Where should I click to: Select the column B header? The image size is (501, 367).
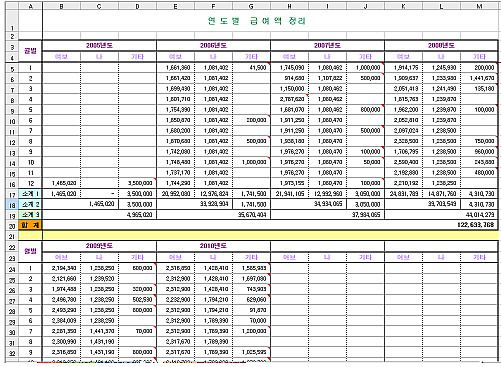click(x=61, y=6)
